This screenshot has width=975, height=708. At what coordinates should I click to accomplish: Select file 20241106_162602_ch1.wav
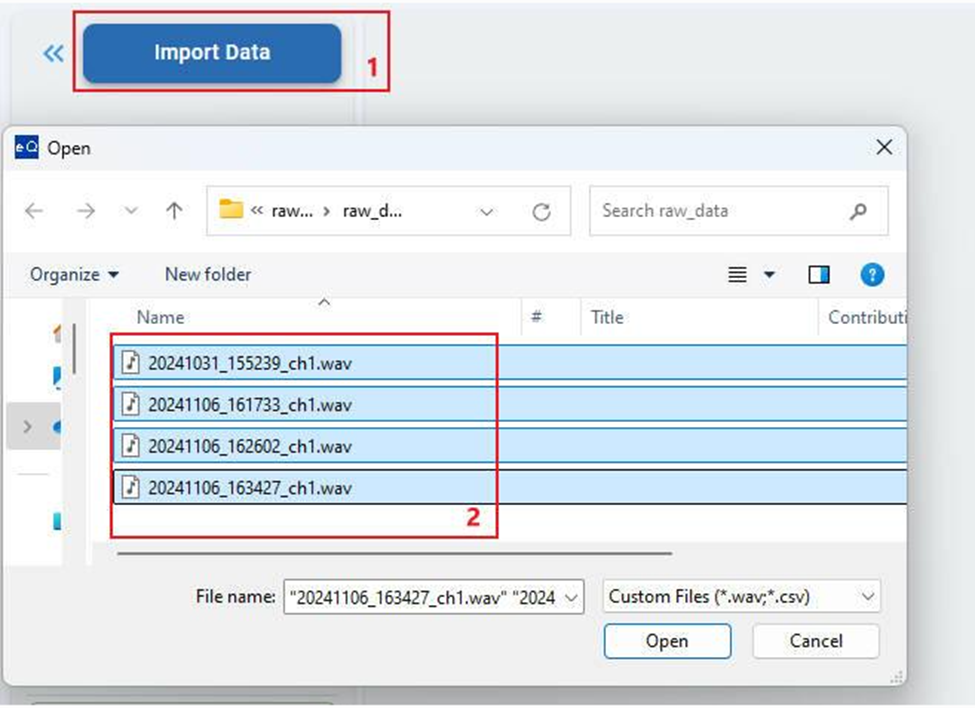click(x=509, y=446)
